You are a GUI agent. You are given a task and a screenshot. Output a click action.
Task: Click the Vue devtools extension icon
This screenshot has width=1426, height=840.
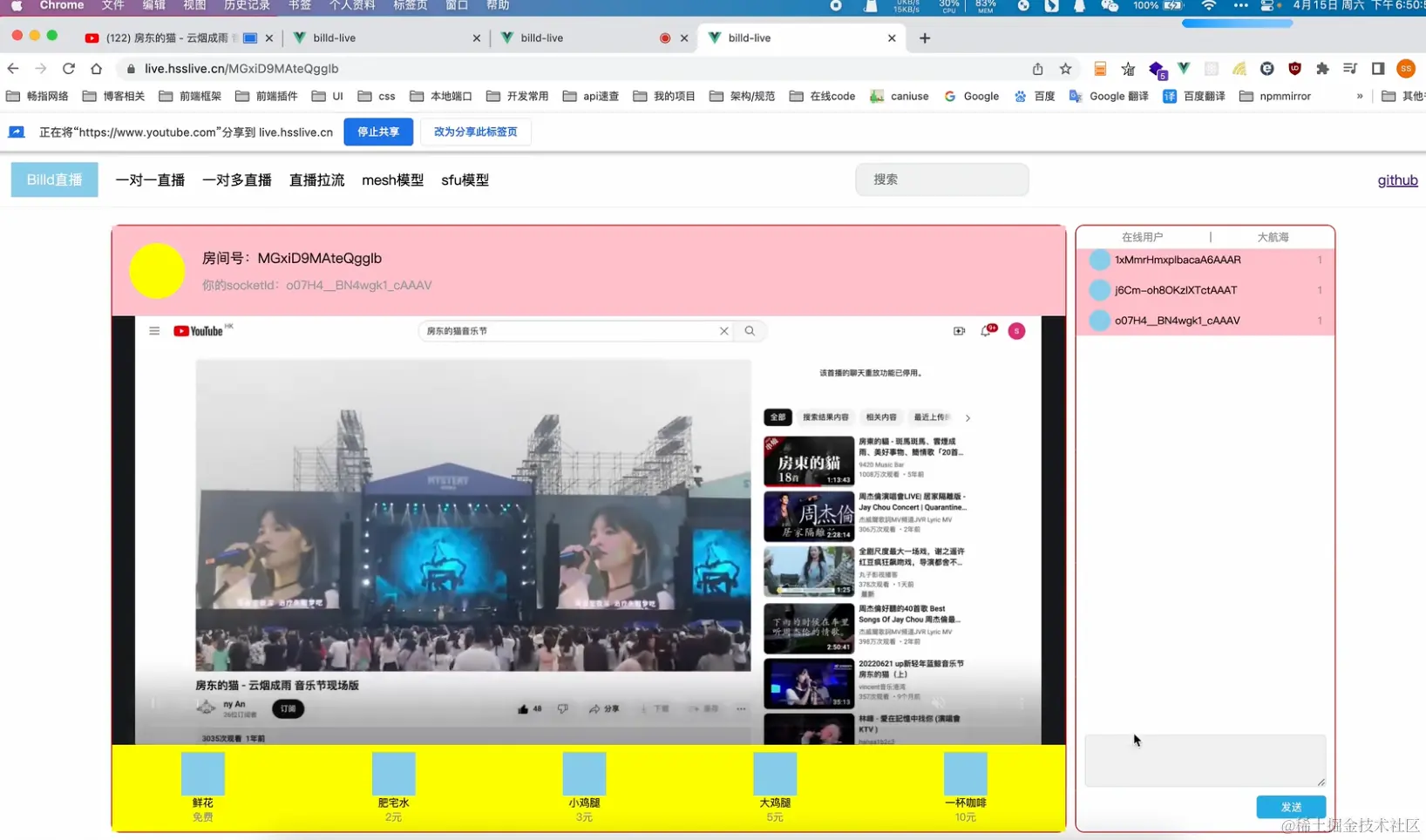point(1184,69)
